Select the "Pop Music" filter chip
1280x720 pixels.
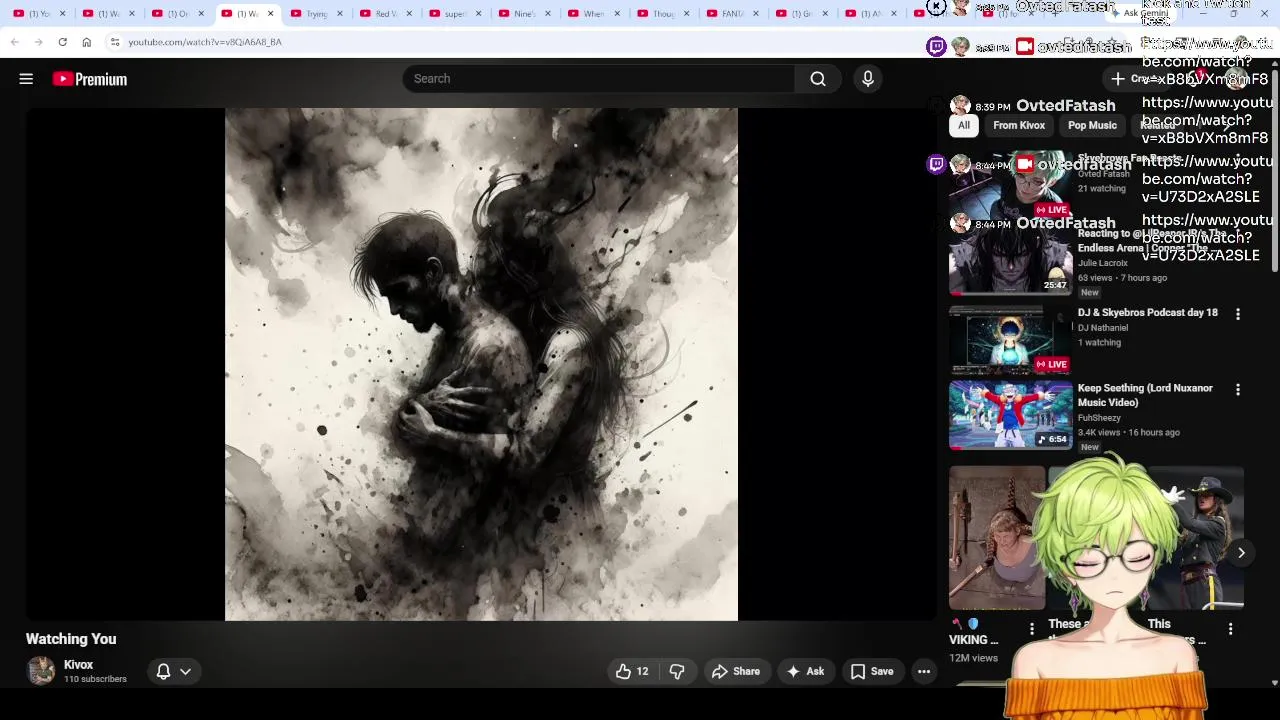tap(1092, 126)
